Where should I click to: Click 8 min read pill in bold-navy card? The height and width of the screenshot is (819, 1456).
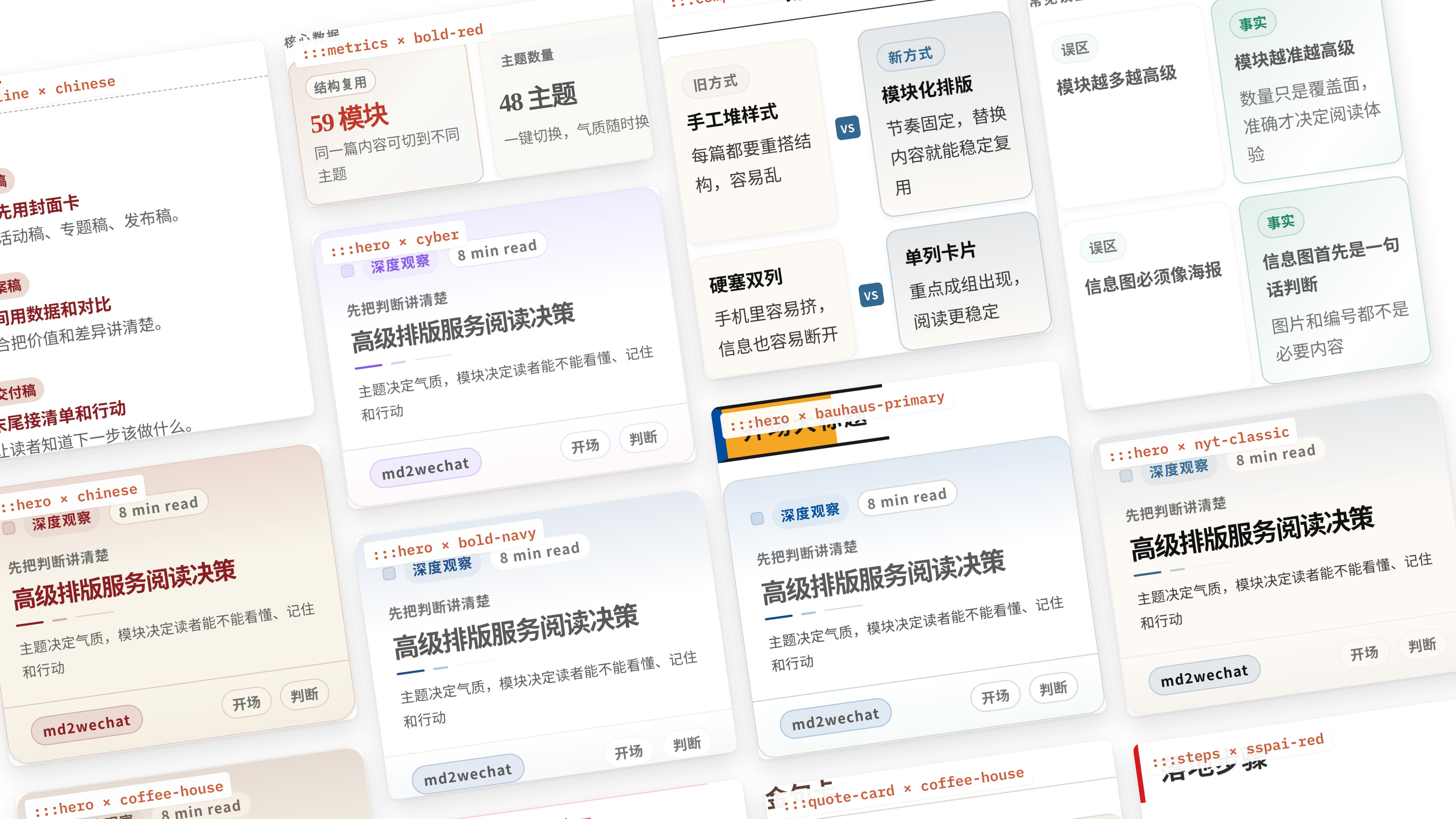(540, 552)
